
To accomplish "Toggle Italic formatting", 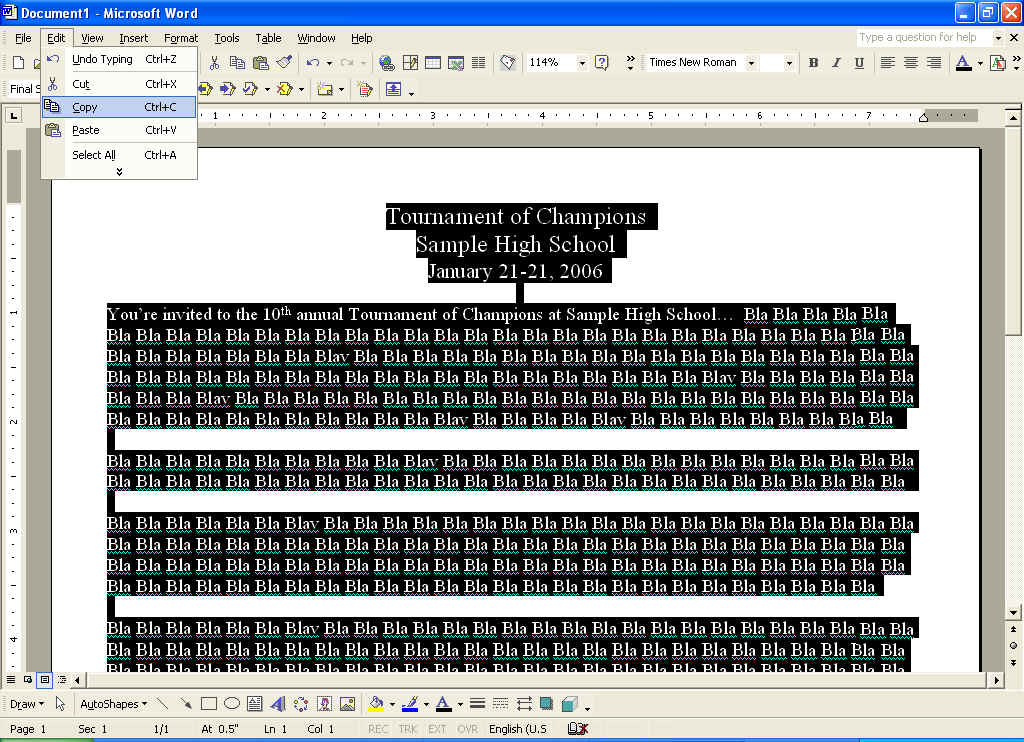I will pos(836,63).
